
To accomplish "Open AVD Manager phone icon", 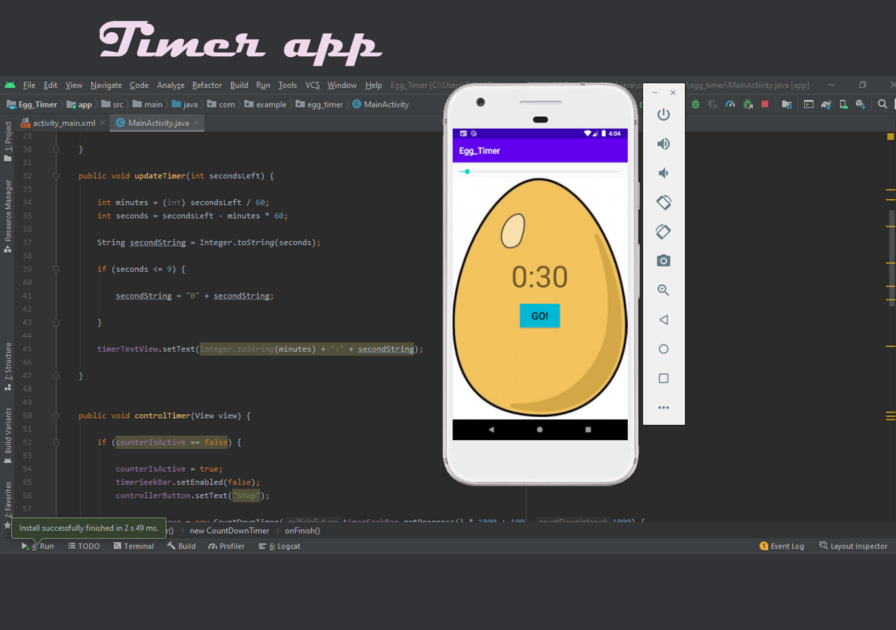I will point(843,104).
